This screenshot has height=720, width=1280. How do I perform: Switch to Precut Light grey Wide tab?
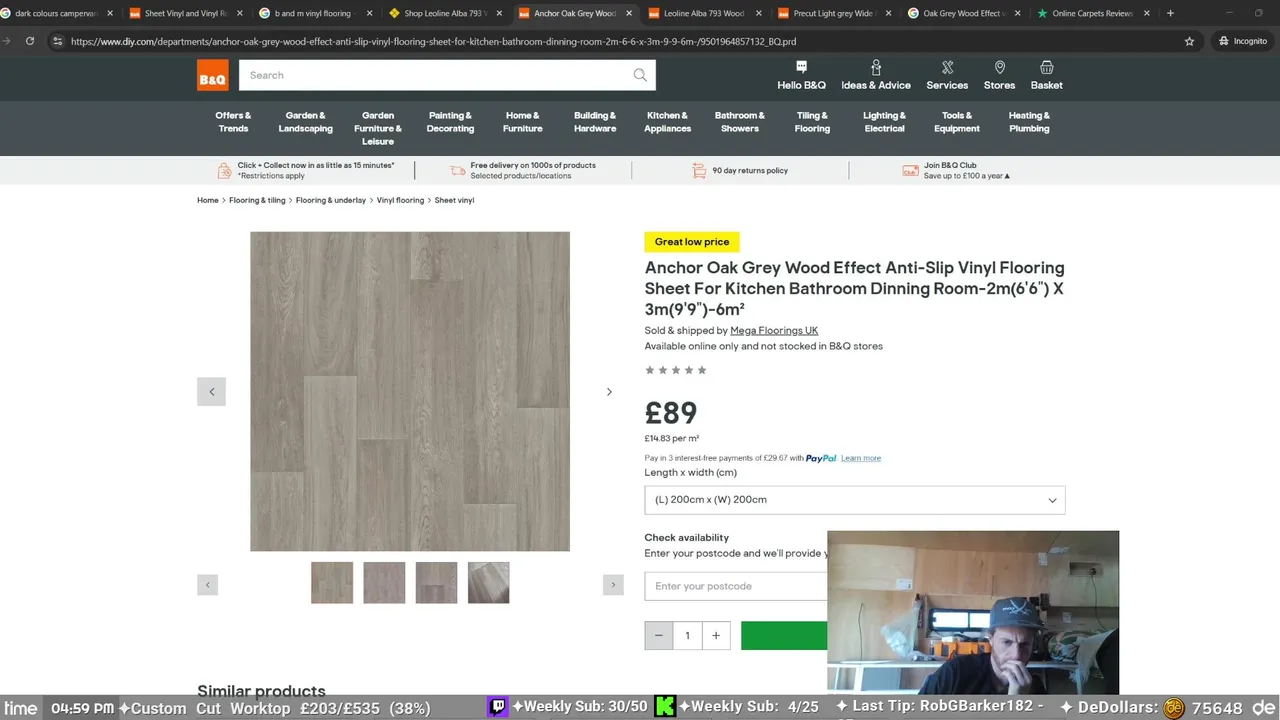tap(832, 13)
